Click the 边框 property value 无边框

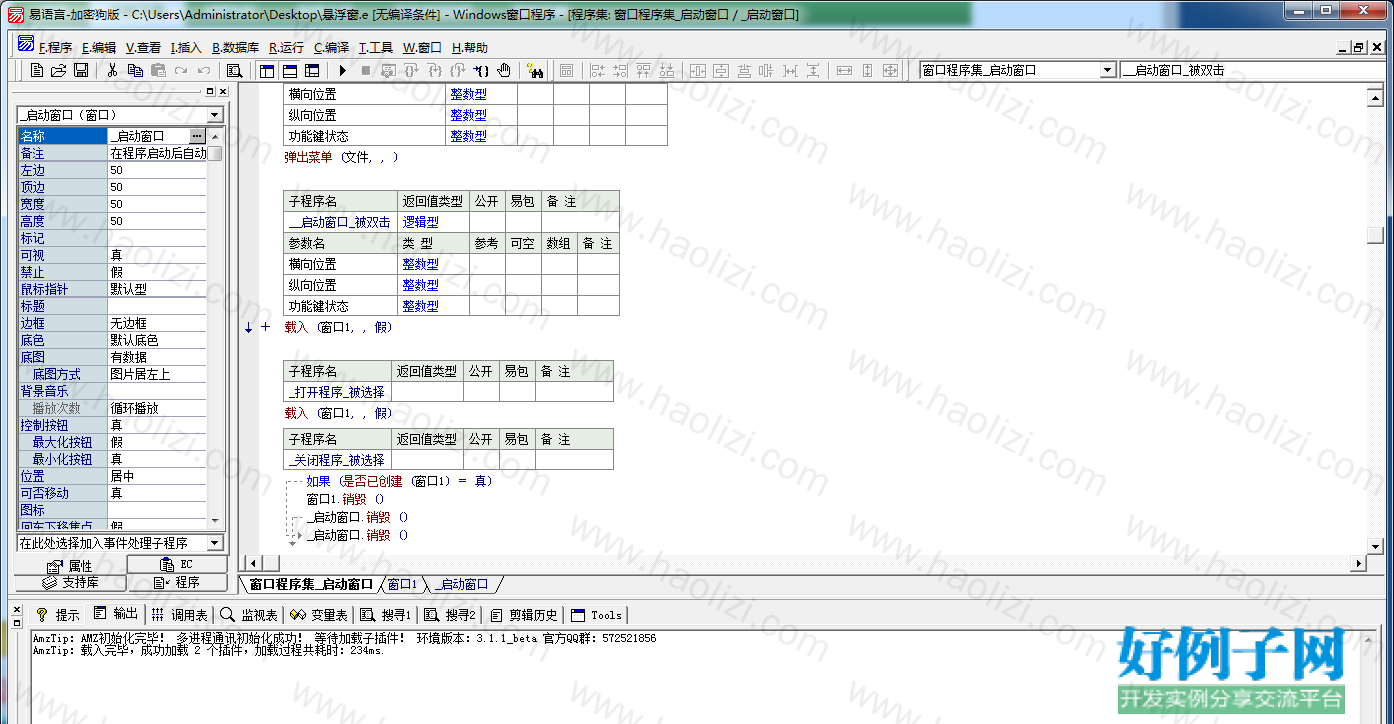point(157,323)
